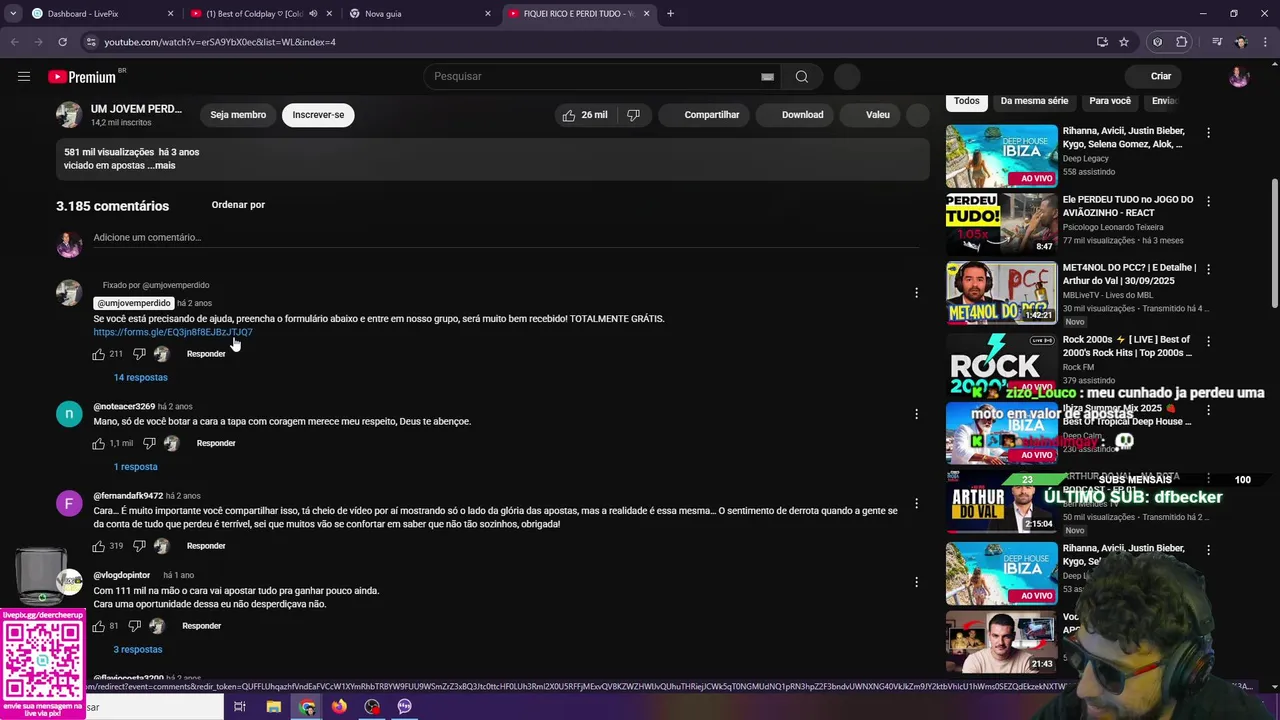The height and width of the screenshot is (720, 1280).
Task: Click the Download button
Action: [793, 115]
